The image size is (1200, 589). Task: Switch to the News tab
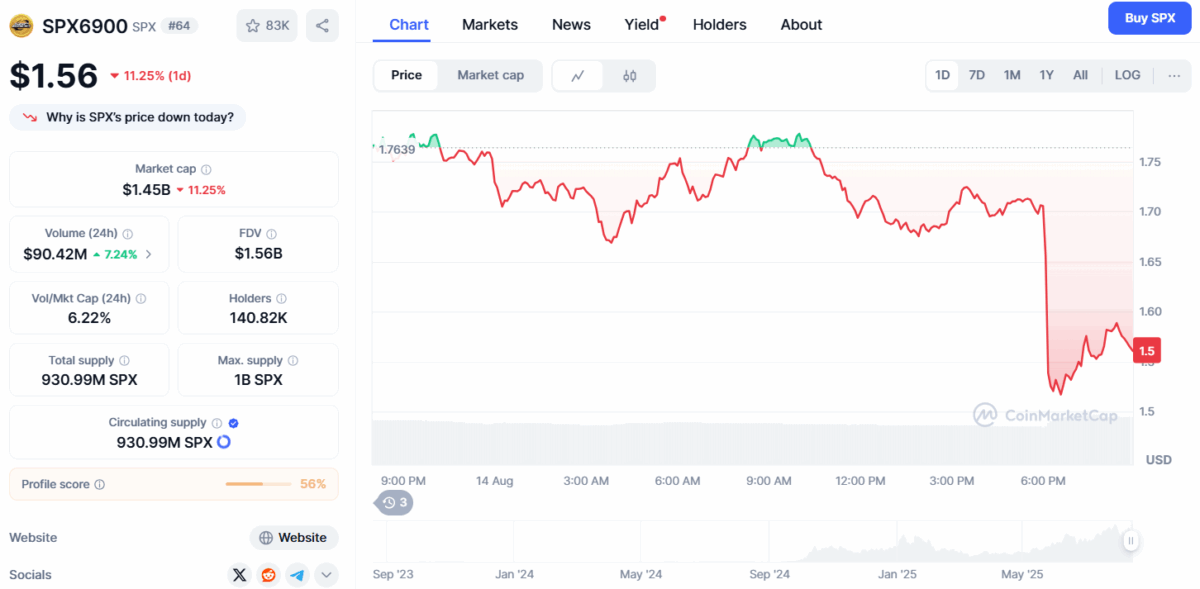[x=571, y=25]
